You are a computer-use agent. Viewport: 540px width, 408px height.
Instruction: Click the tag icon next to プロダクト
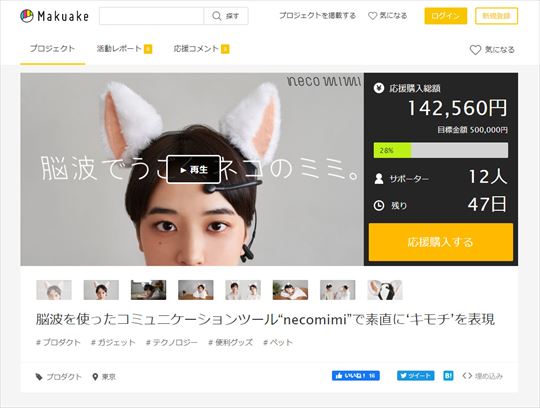(39, 377)
